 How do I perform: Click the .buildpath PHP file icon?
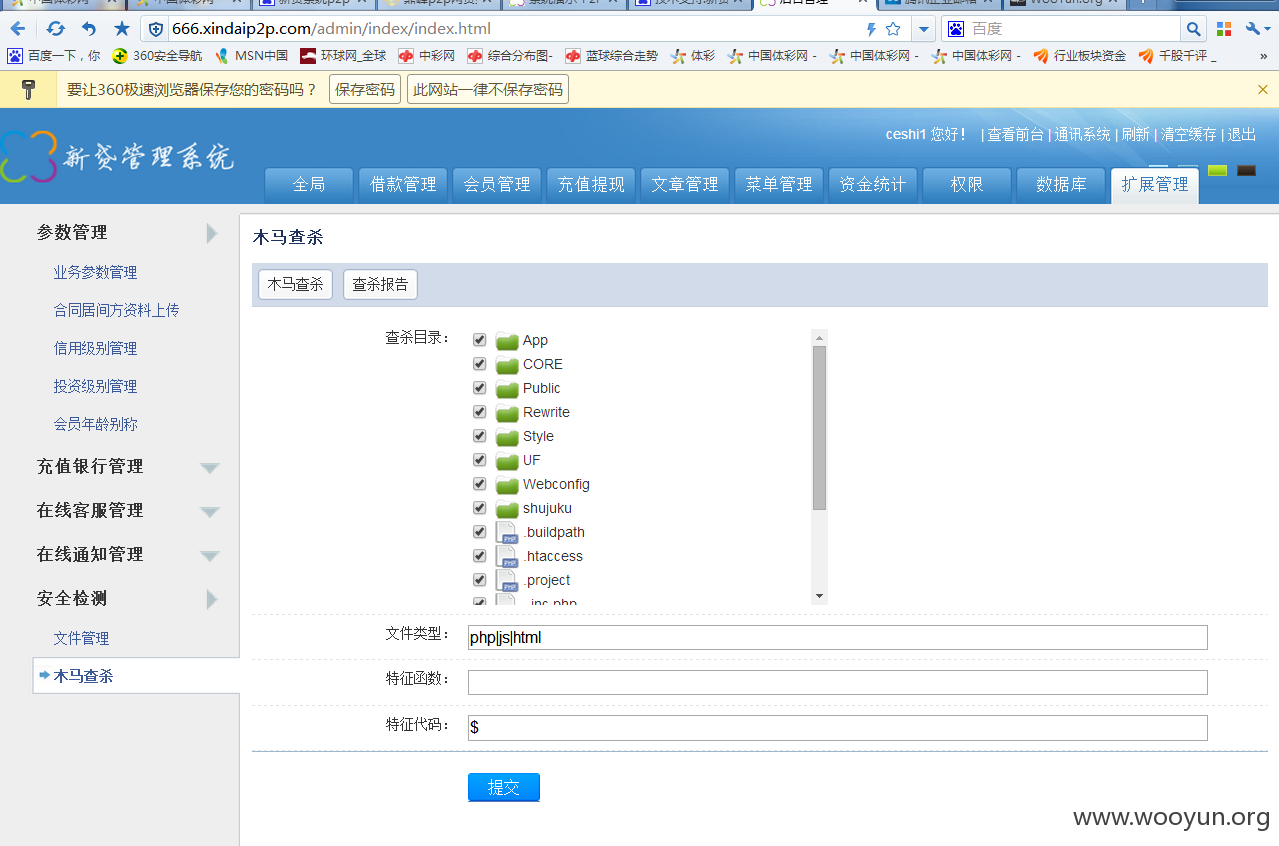pyautogui.click(x=507, y=532)
